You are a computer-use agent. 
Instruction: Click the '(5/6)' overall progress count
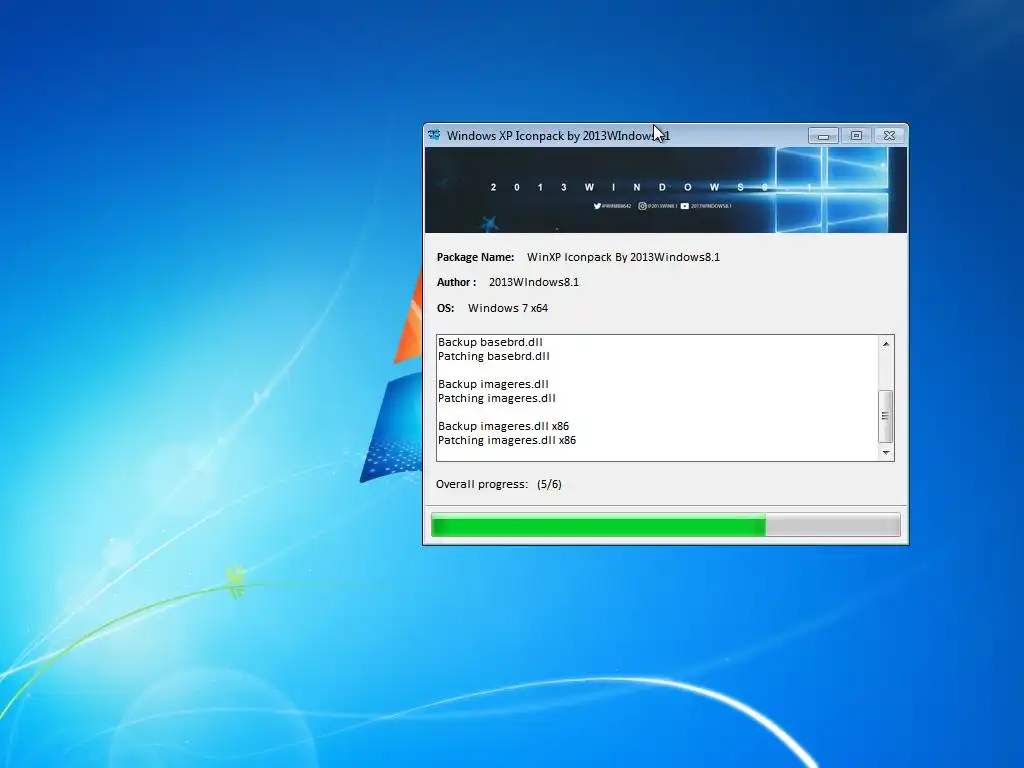(x=549, y=484)
